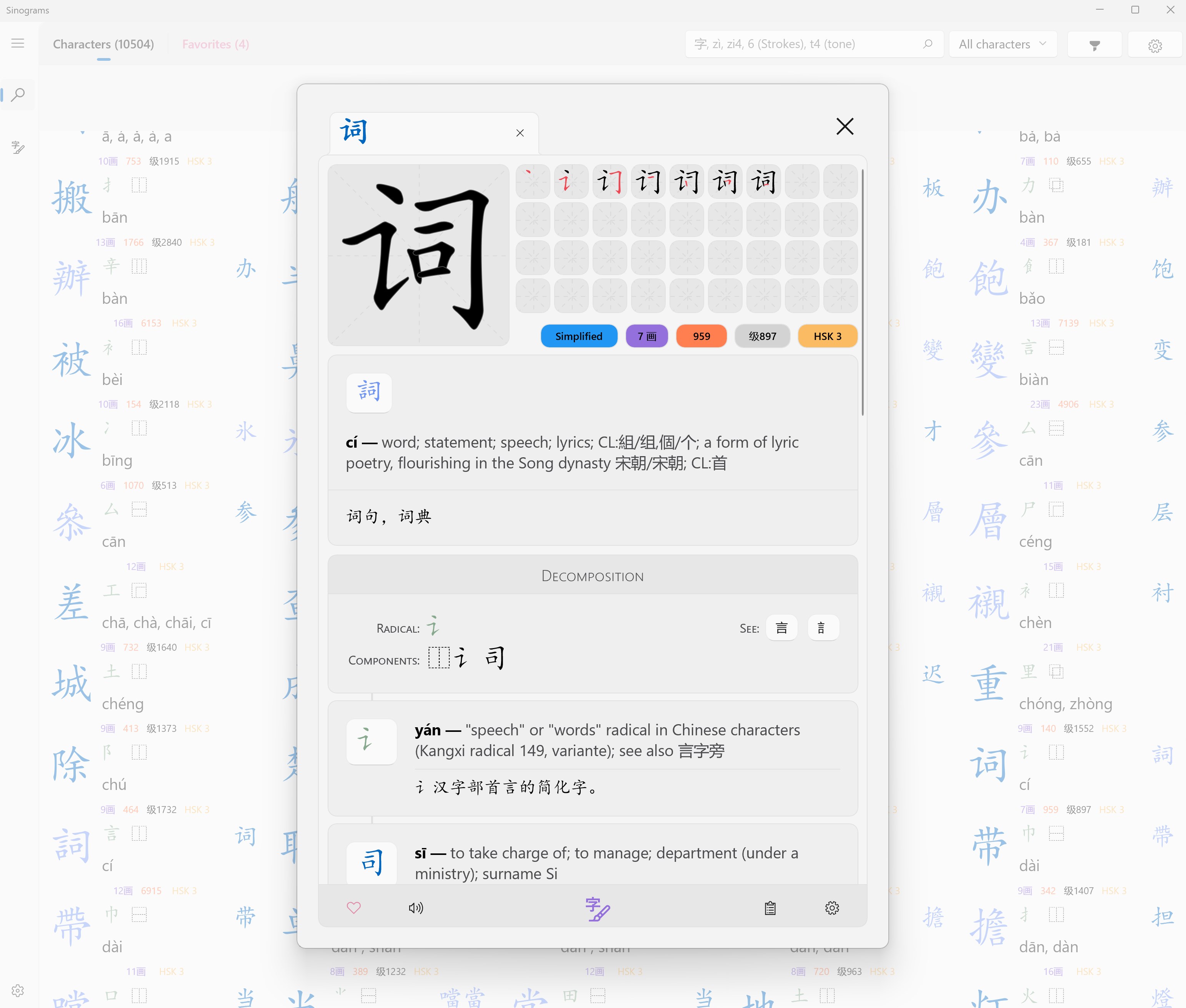
Task: Close the 词 character tab
Action: pos(520,133)
